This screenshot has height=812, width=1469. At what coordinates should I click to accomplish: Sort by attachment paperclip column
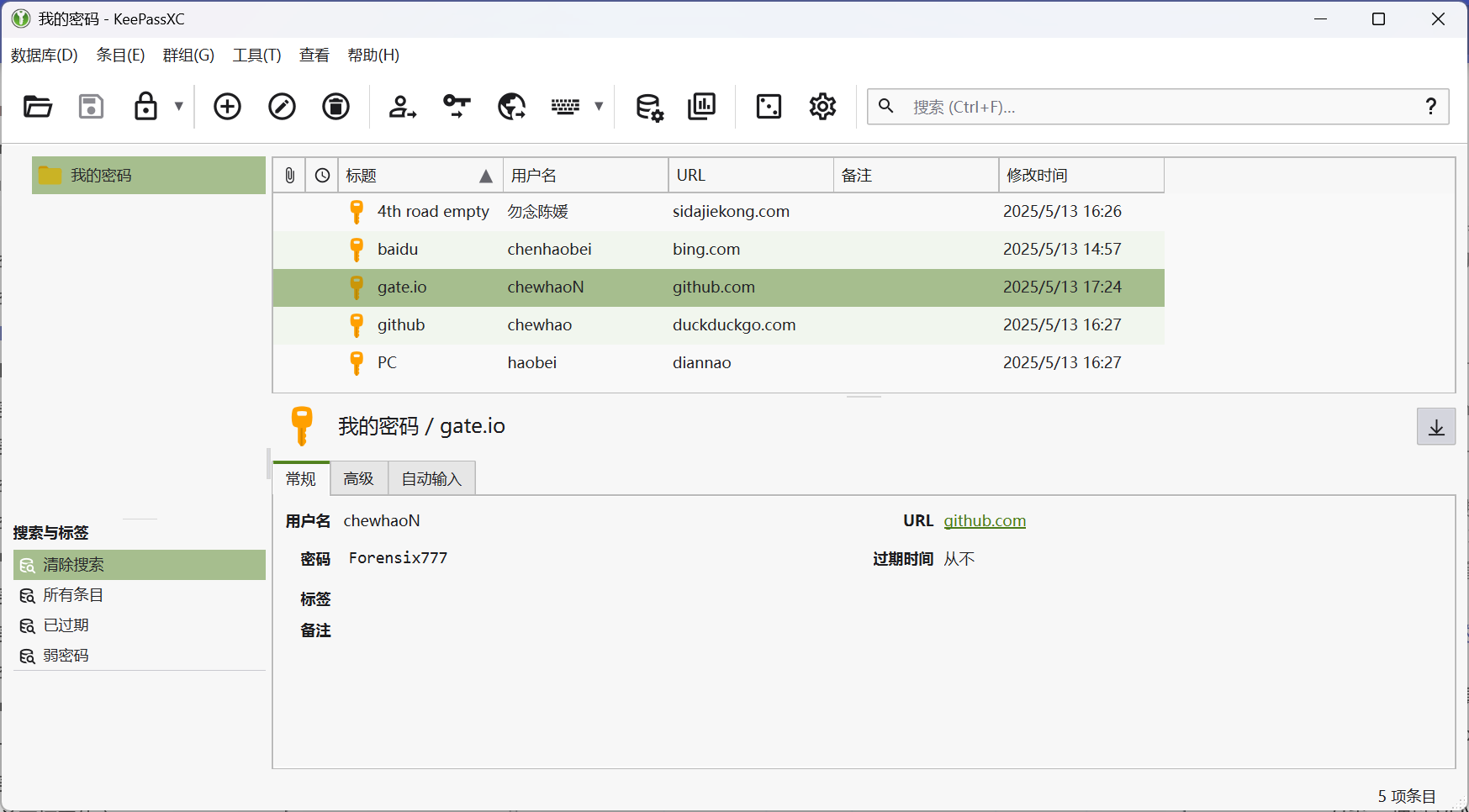289,176
